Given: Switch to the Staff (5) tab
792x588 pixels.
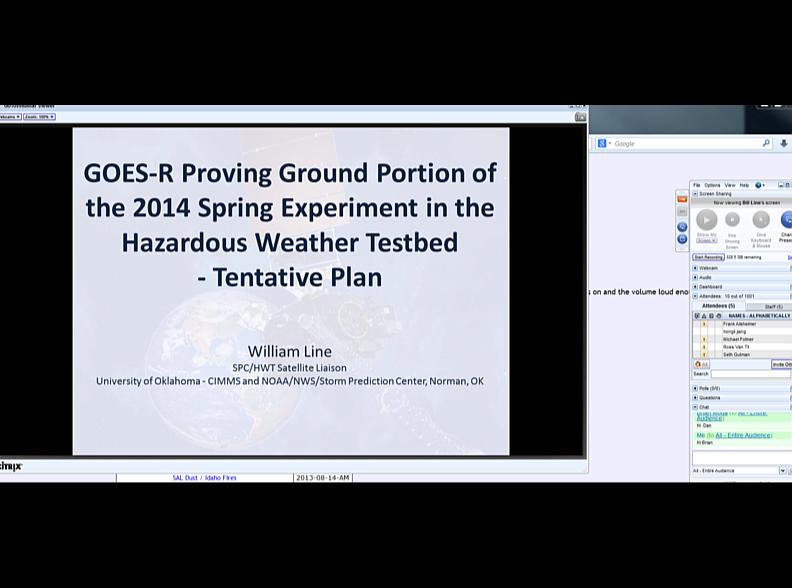Looking at the screenshot, I should click(771, 306).
